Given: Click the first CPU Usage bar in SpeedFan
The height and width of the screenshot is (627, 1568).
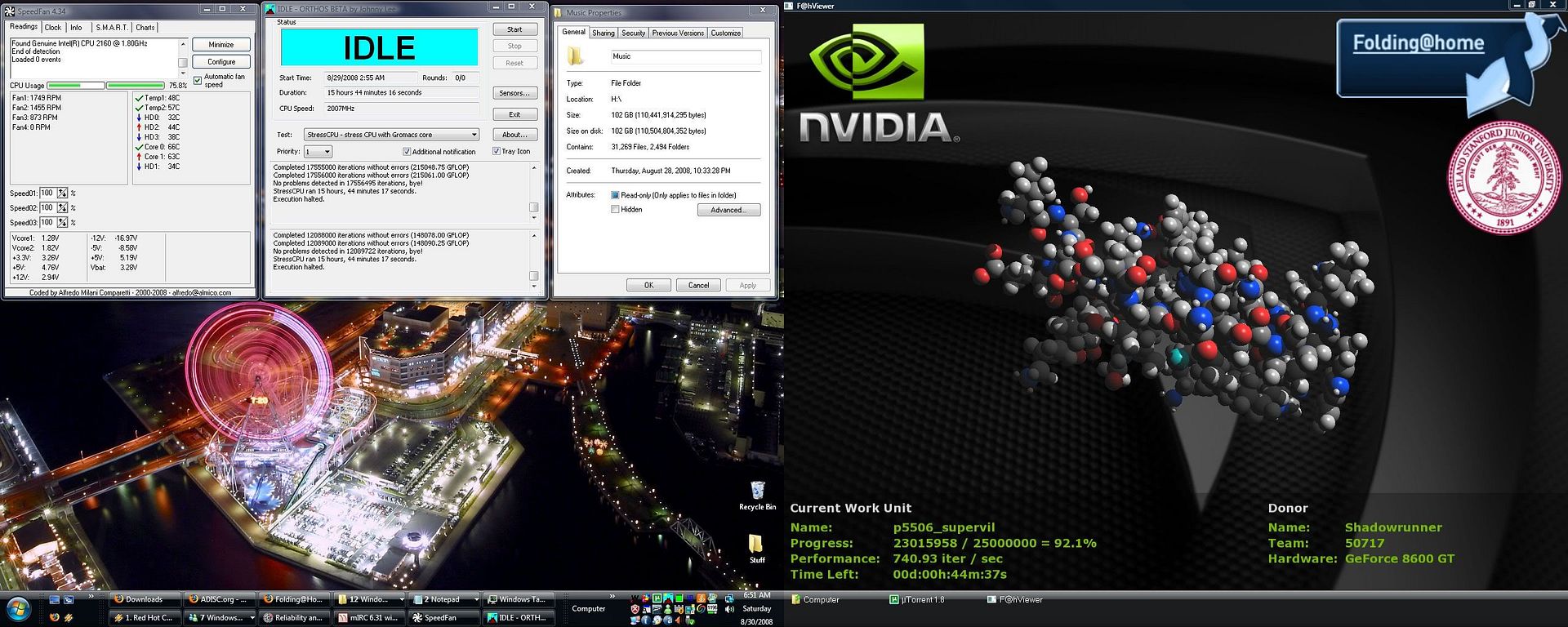Looking at the screenshot, I should tap(76, 85).
